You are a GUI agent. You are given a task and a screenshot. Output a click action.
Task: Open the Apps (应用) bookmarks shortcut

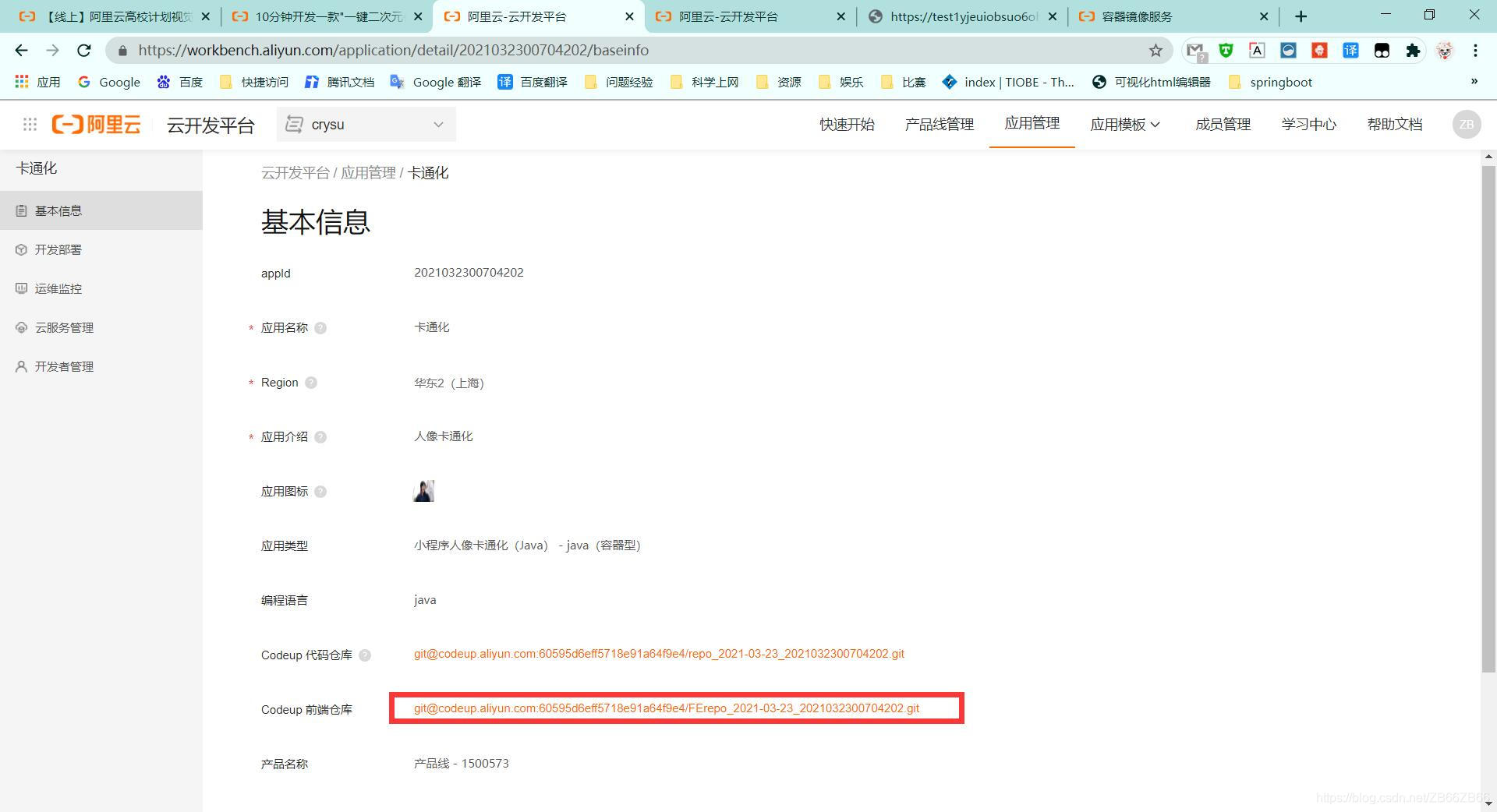(37, 82)
